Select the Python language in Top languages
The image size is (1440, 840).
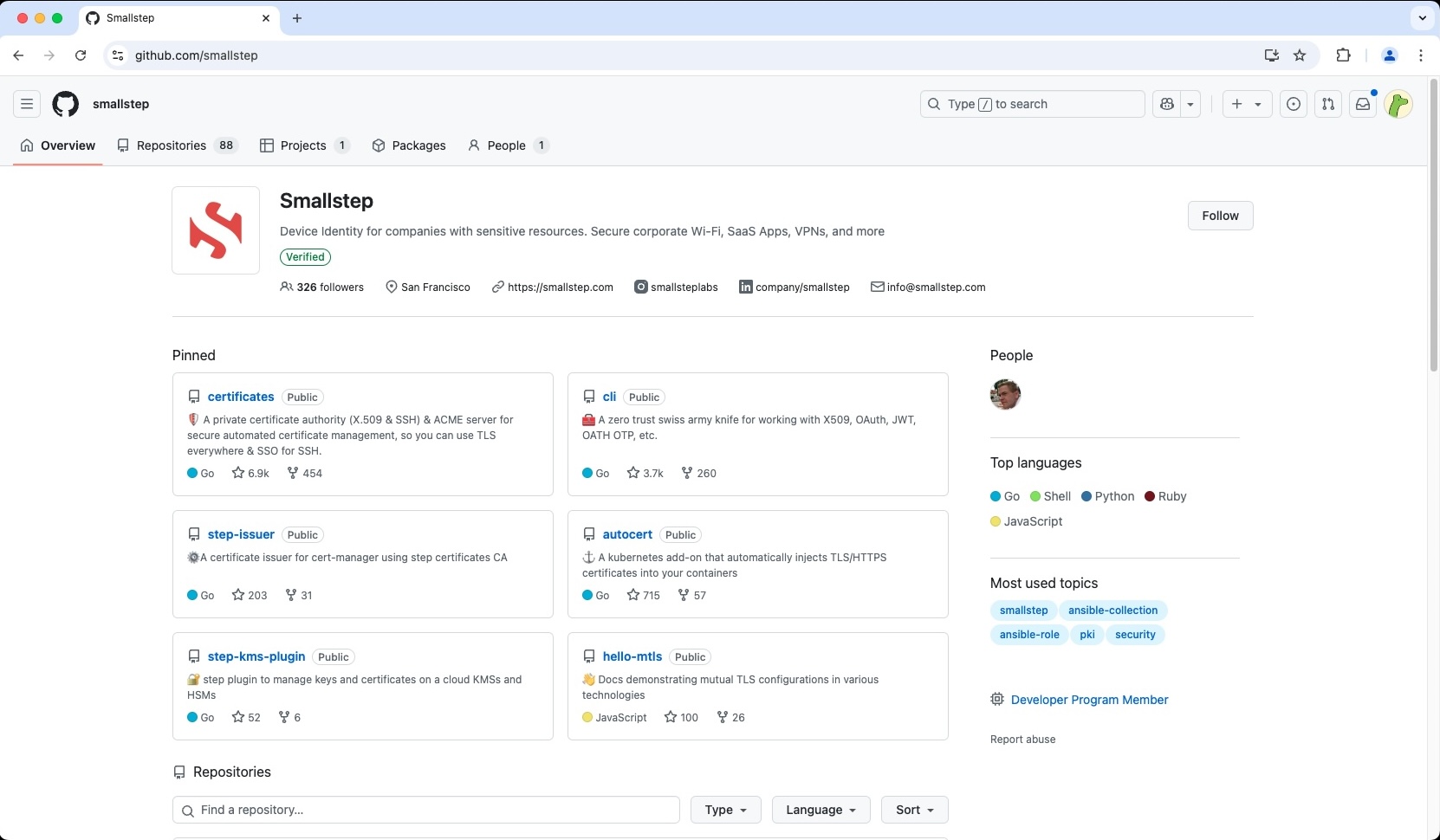click(x=1107, y=496)
